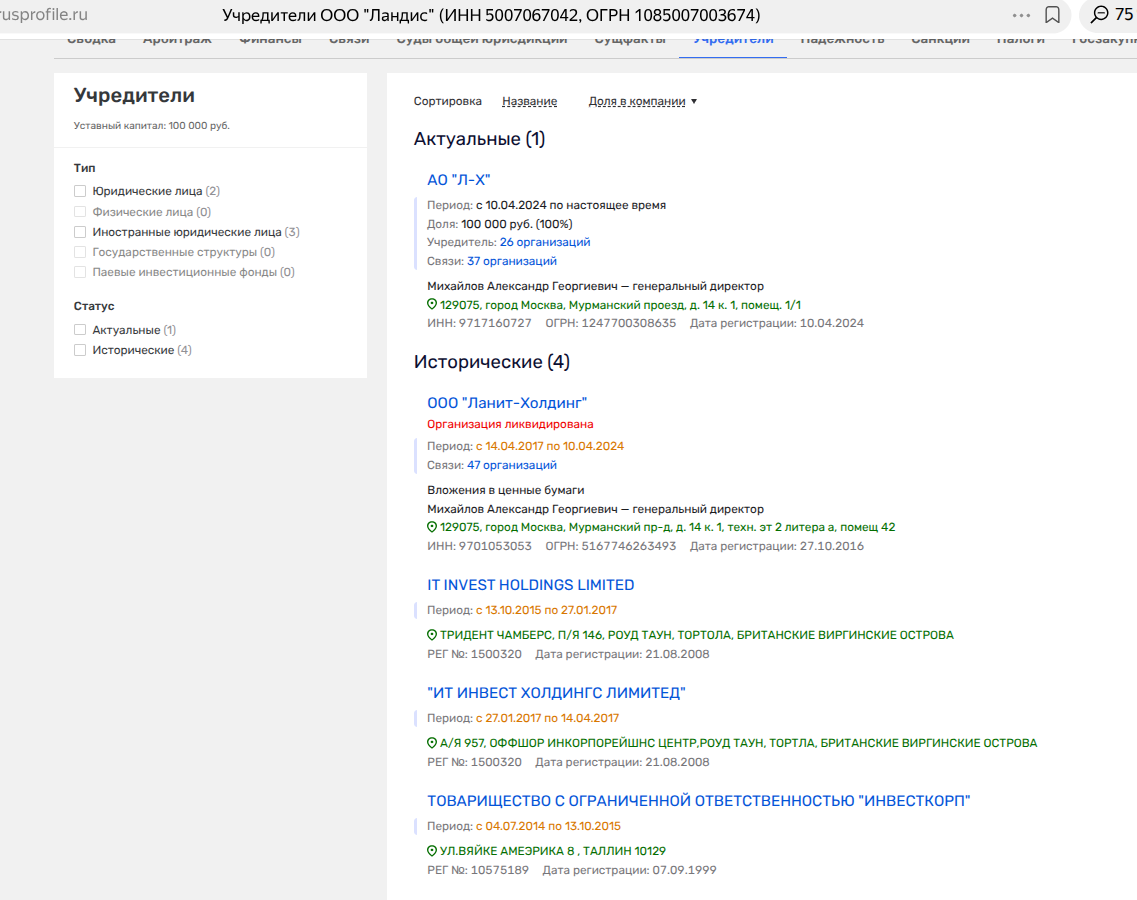Toggle the Исторические status checkbox
This screenshot has width=1137, height=900.
pyautogui.click(x=80, y=350)
